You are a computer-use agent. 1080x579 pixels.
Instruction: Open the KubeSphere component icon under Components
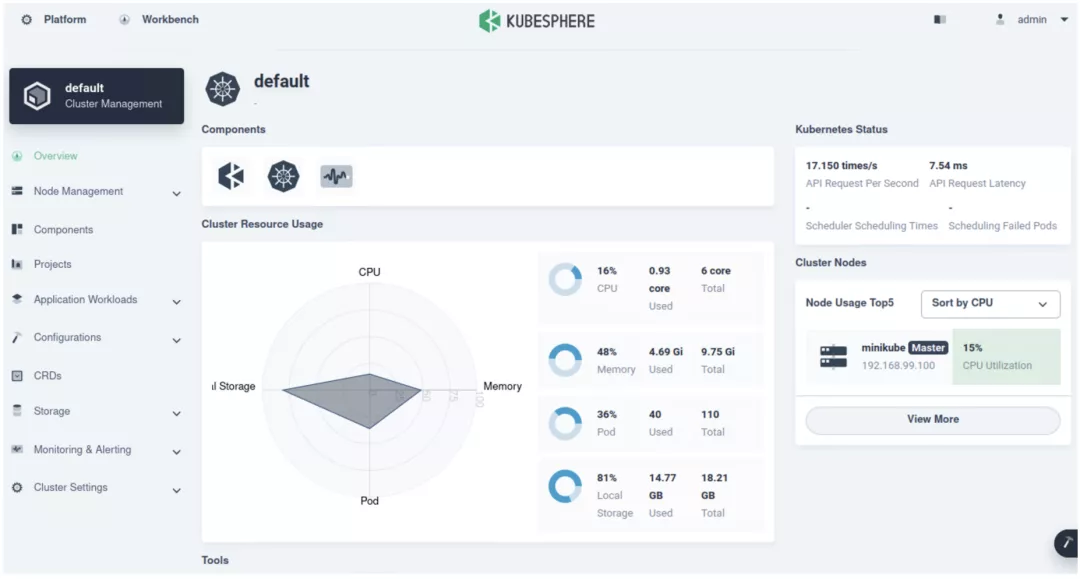(x=231, y=175)
